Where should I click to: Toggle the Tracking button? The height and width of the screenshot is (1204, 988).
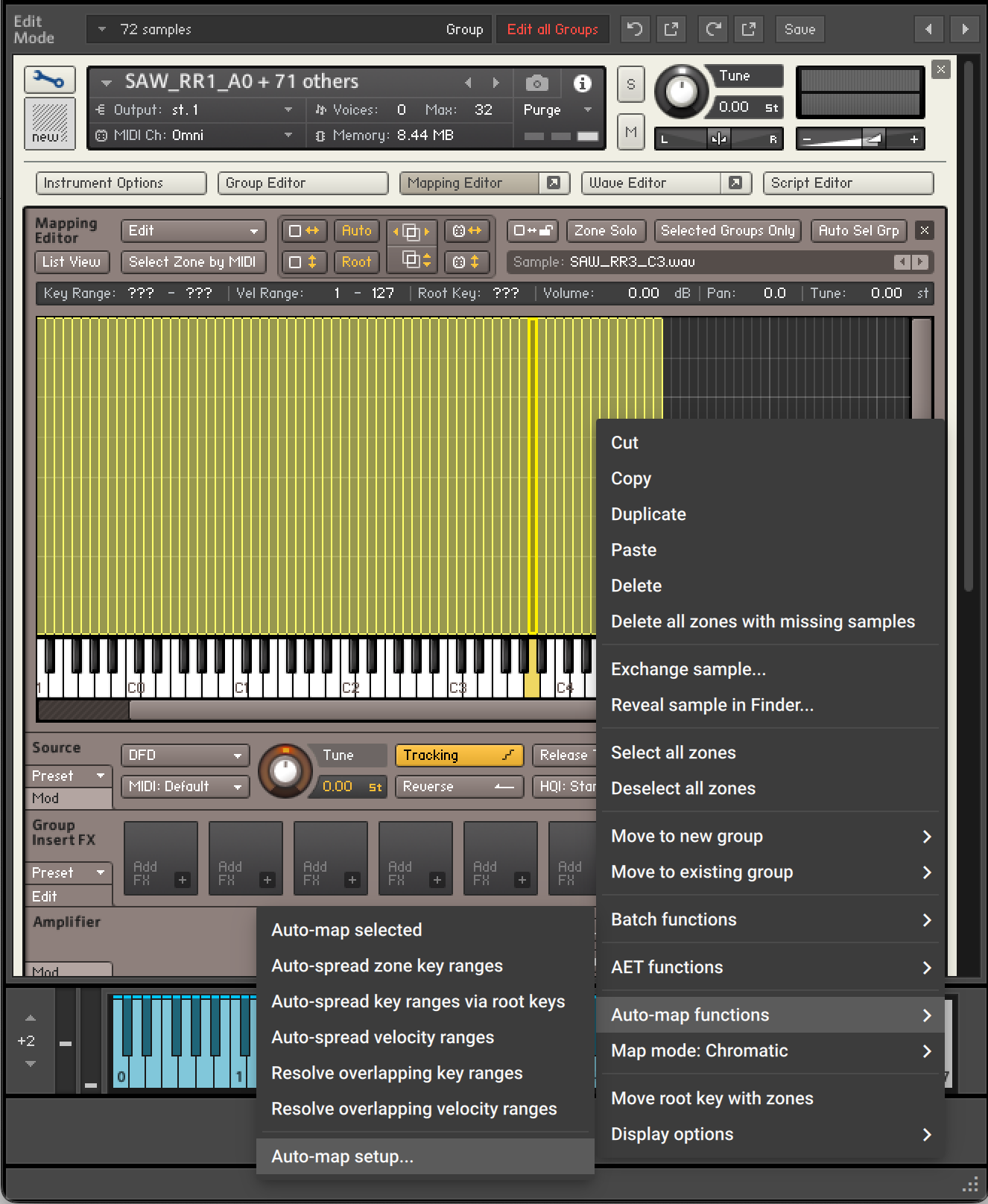459,755
